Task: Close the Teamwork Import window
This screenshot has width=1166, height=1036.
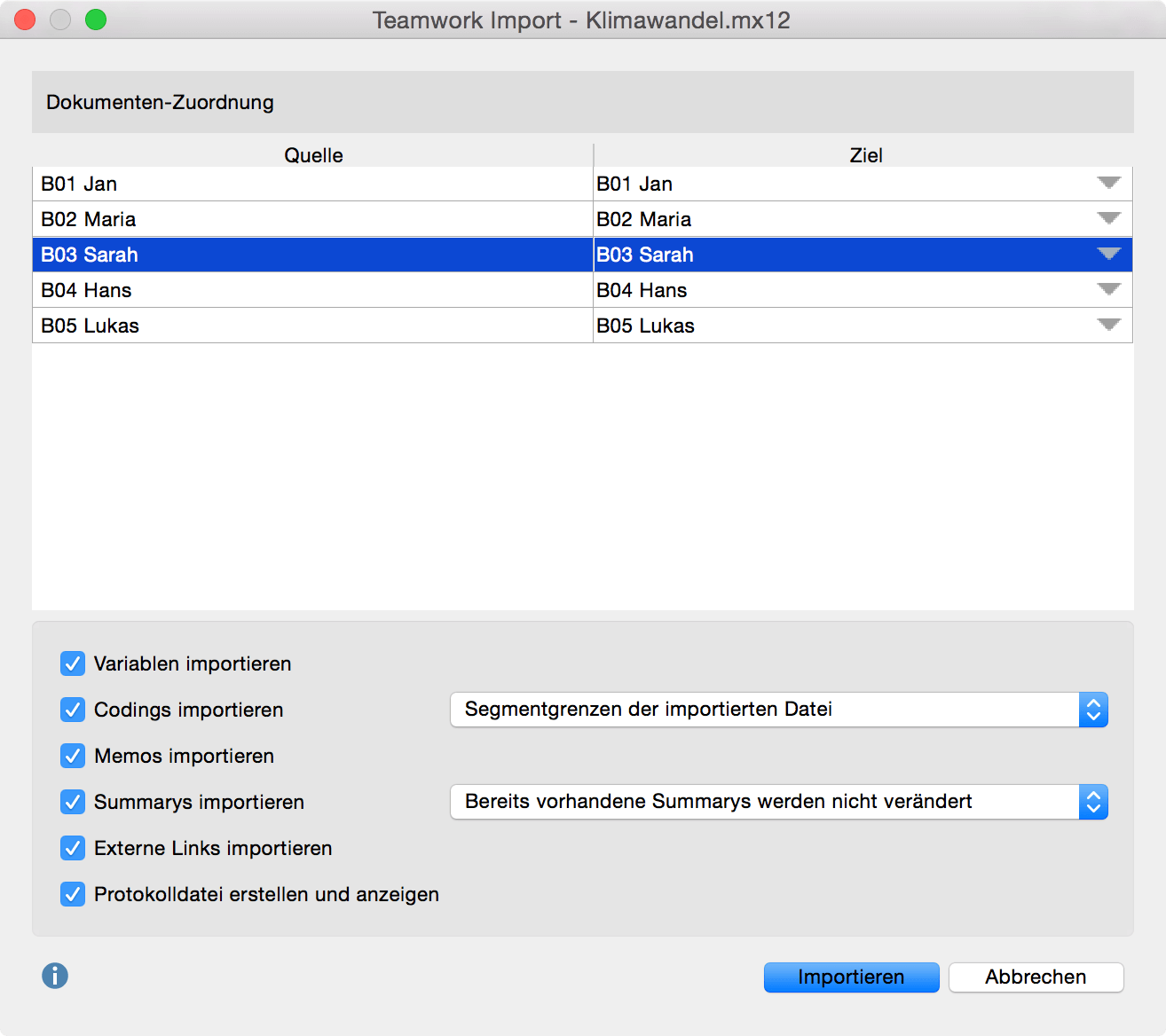Action: (25, 20)
